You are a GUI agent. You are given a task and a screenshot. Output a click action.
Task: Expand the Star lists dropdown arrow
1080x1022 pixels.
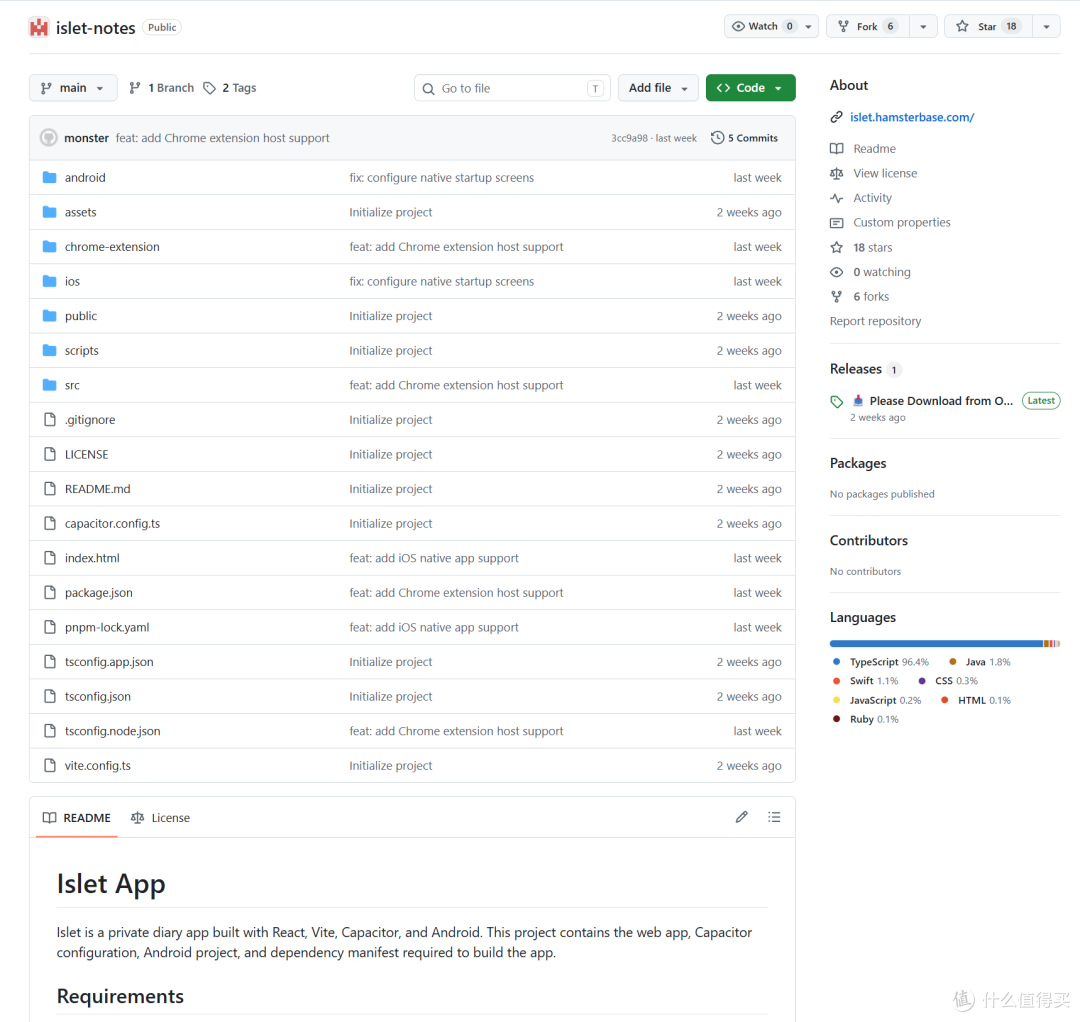(1046, 27)
